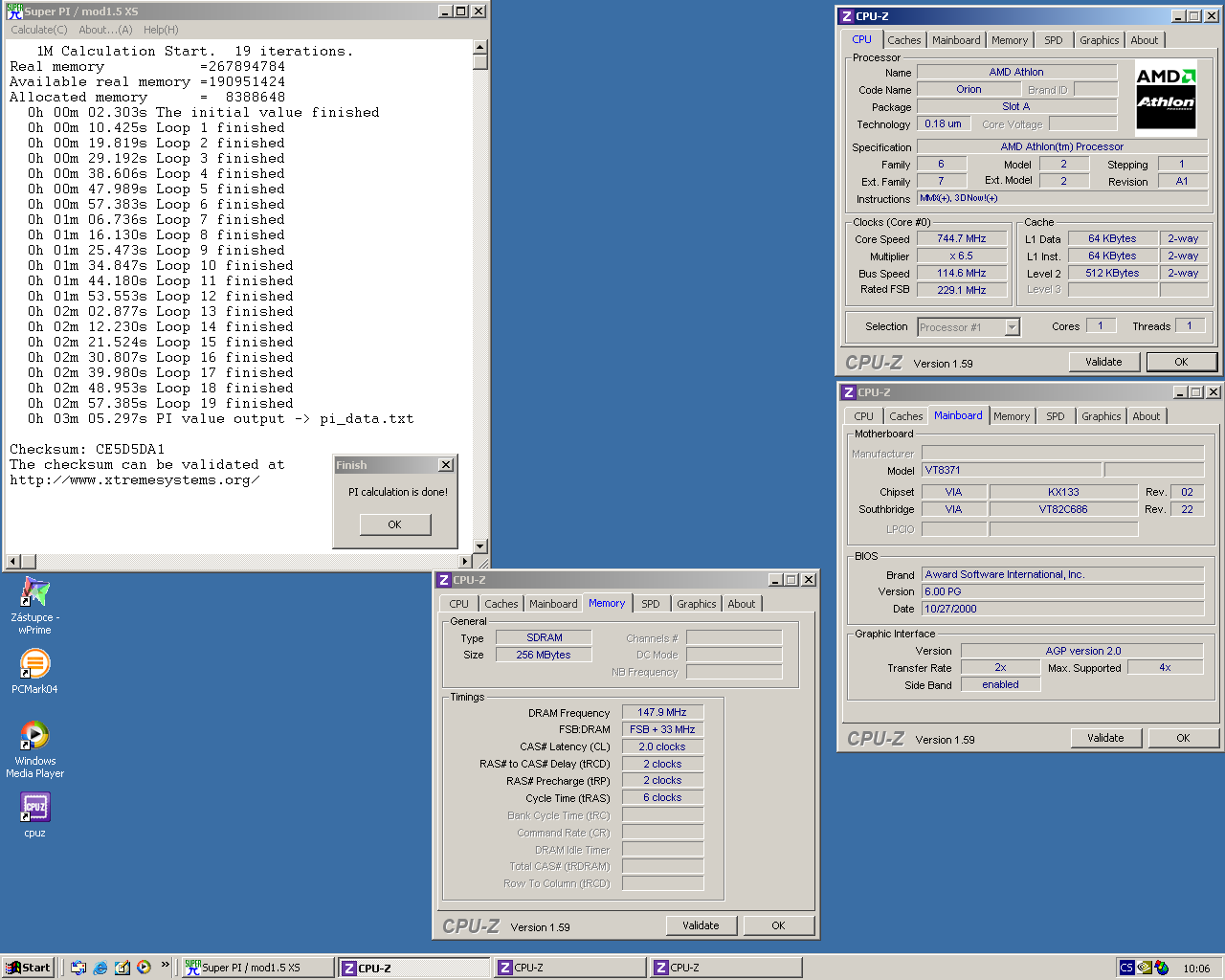Click the CAS# Latency 2.0 clocks field
Viewport: 1225px width, 980px height.
pyautogui.click(x=662, y=746)
